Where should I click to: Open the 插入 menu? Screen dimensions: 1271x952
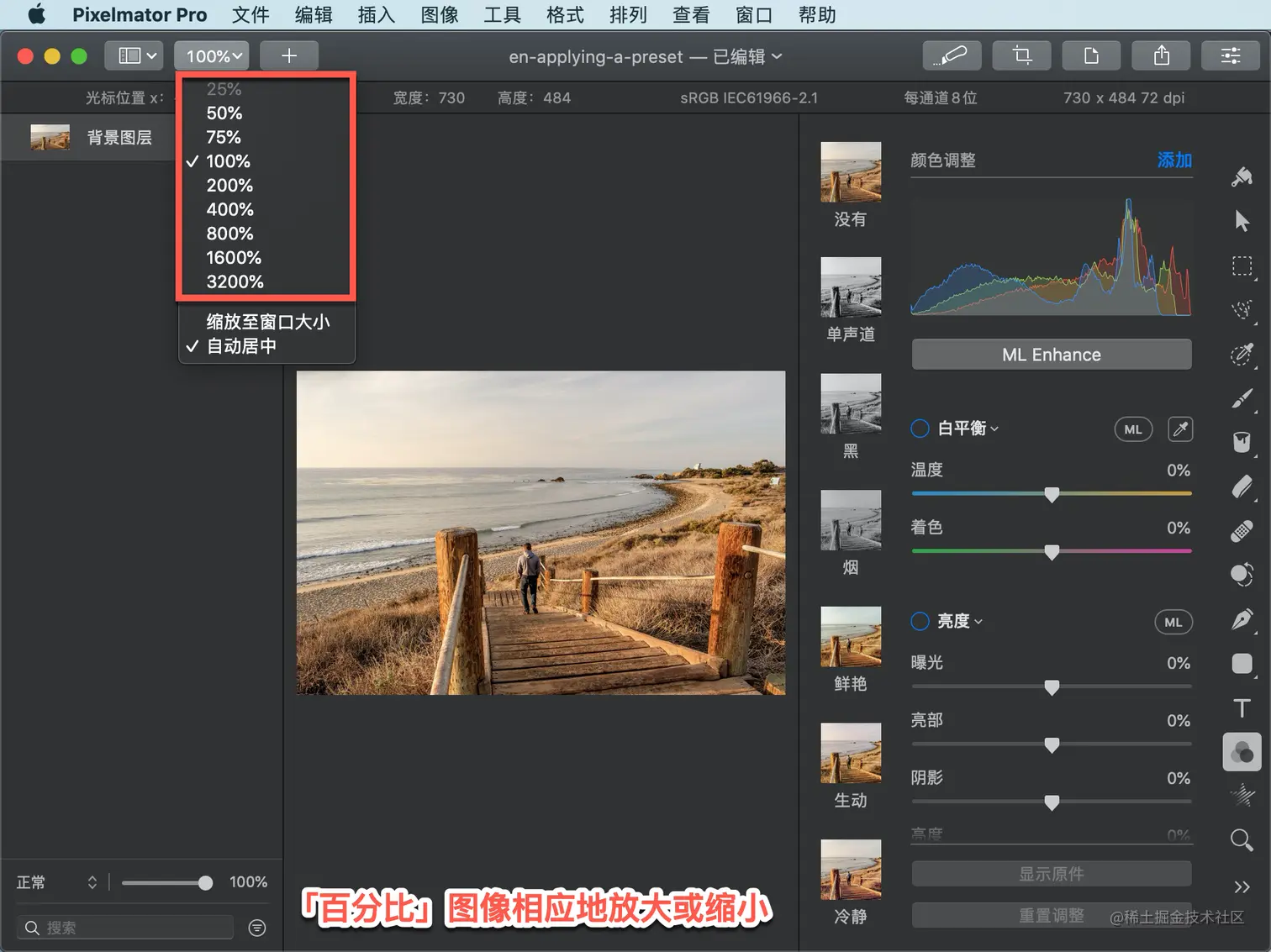pos(377,14)
